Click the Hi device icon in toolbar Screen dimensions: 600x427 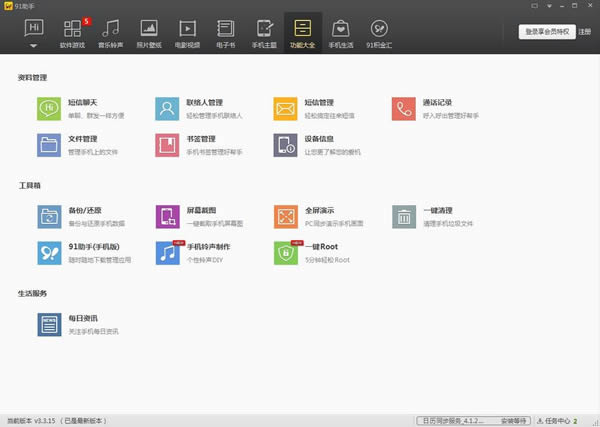[34, 28]
